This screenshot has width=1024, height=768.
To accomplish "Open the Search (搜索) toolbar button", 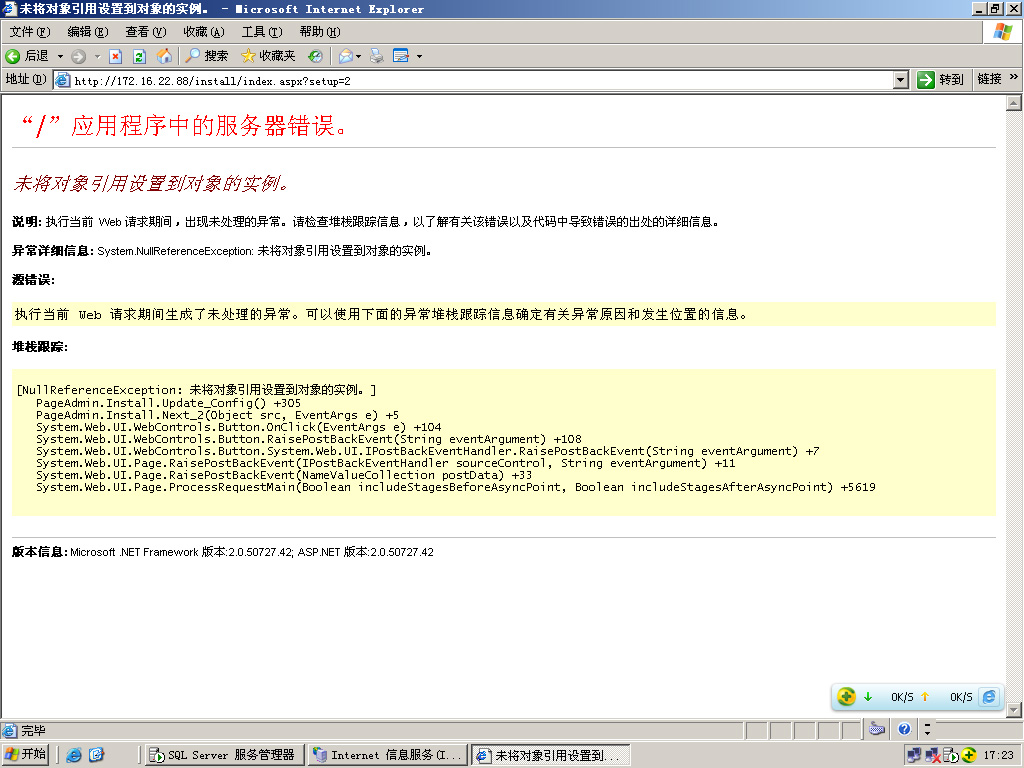I will point(206,56).
